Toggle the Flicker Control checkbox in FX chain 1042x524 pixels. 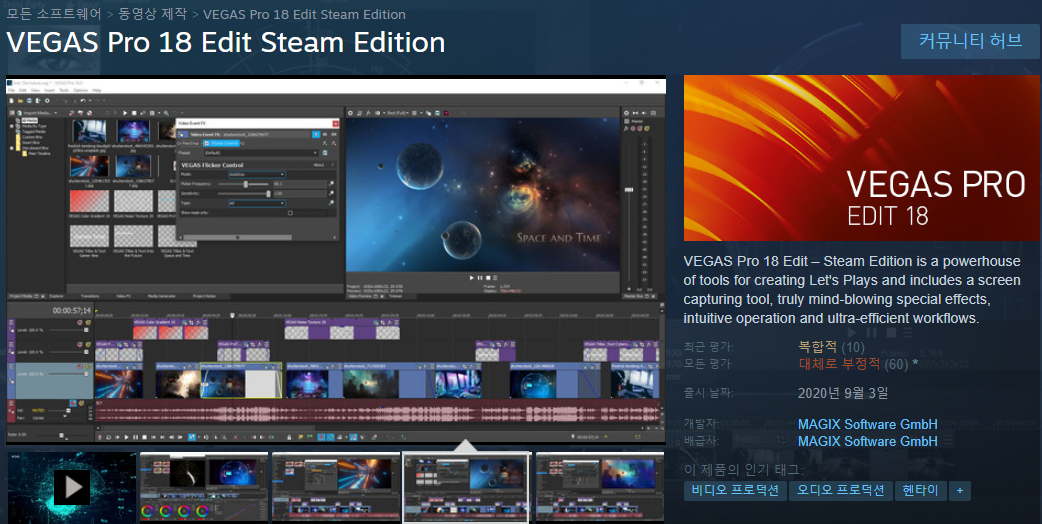coord(207,143)
